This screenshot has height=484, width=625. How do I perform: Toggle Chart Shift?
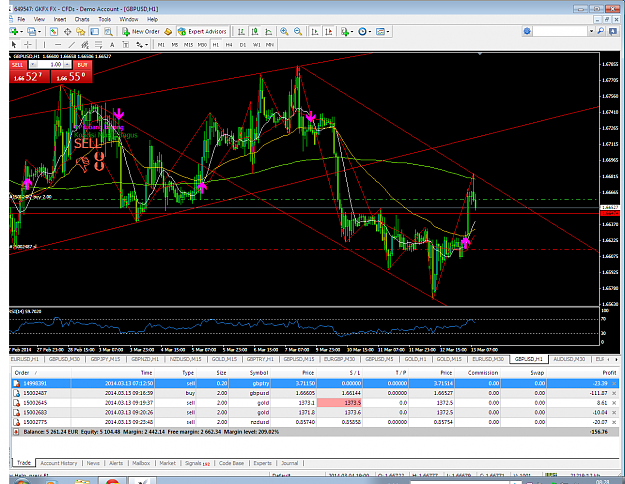pos(328,31)
